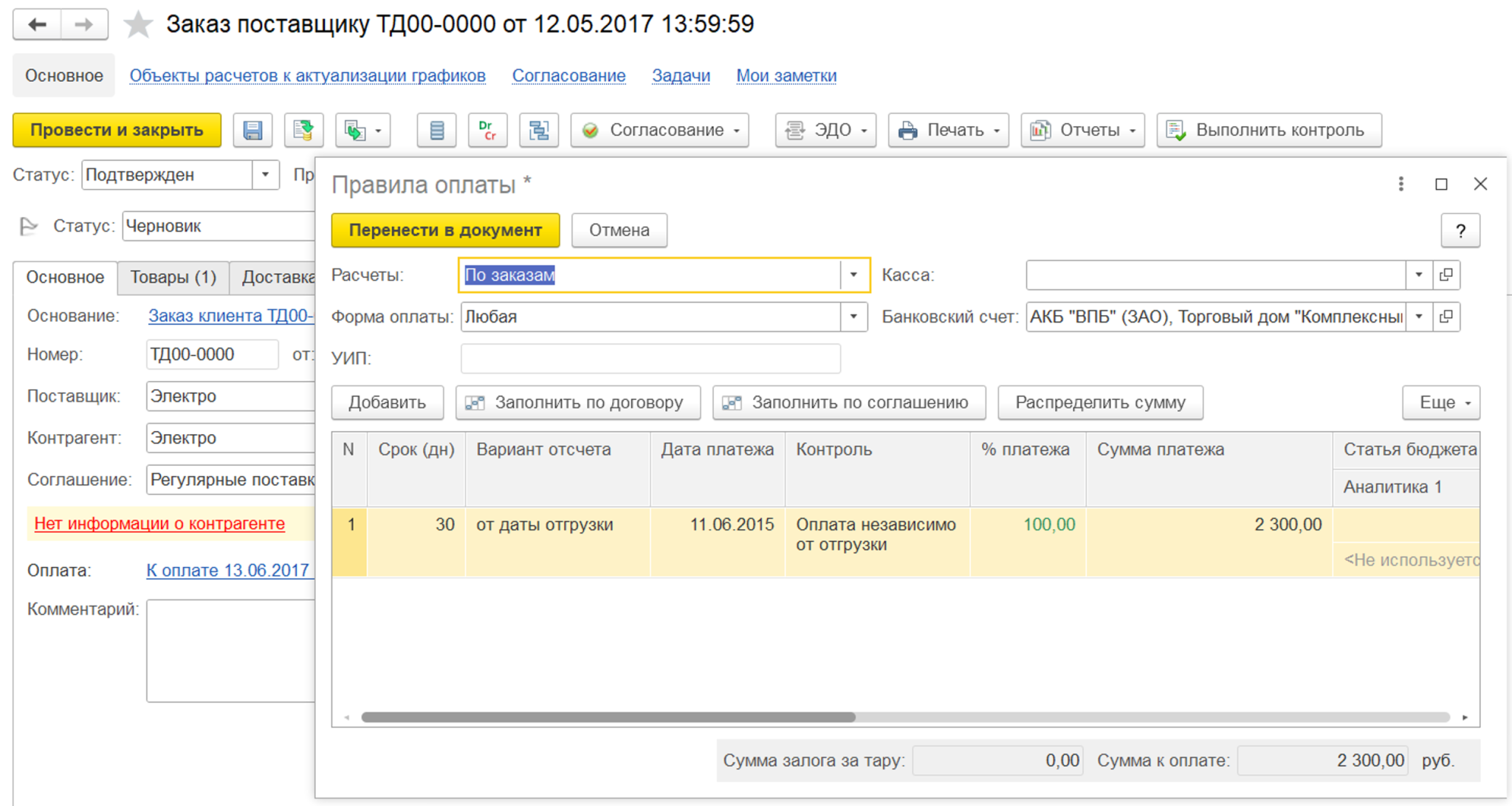Click Выполнить контроль button

tap(1269, 131)
